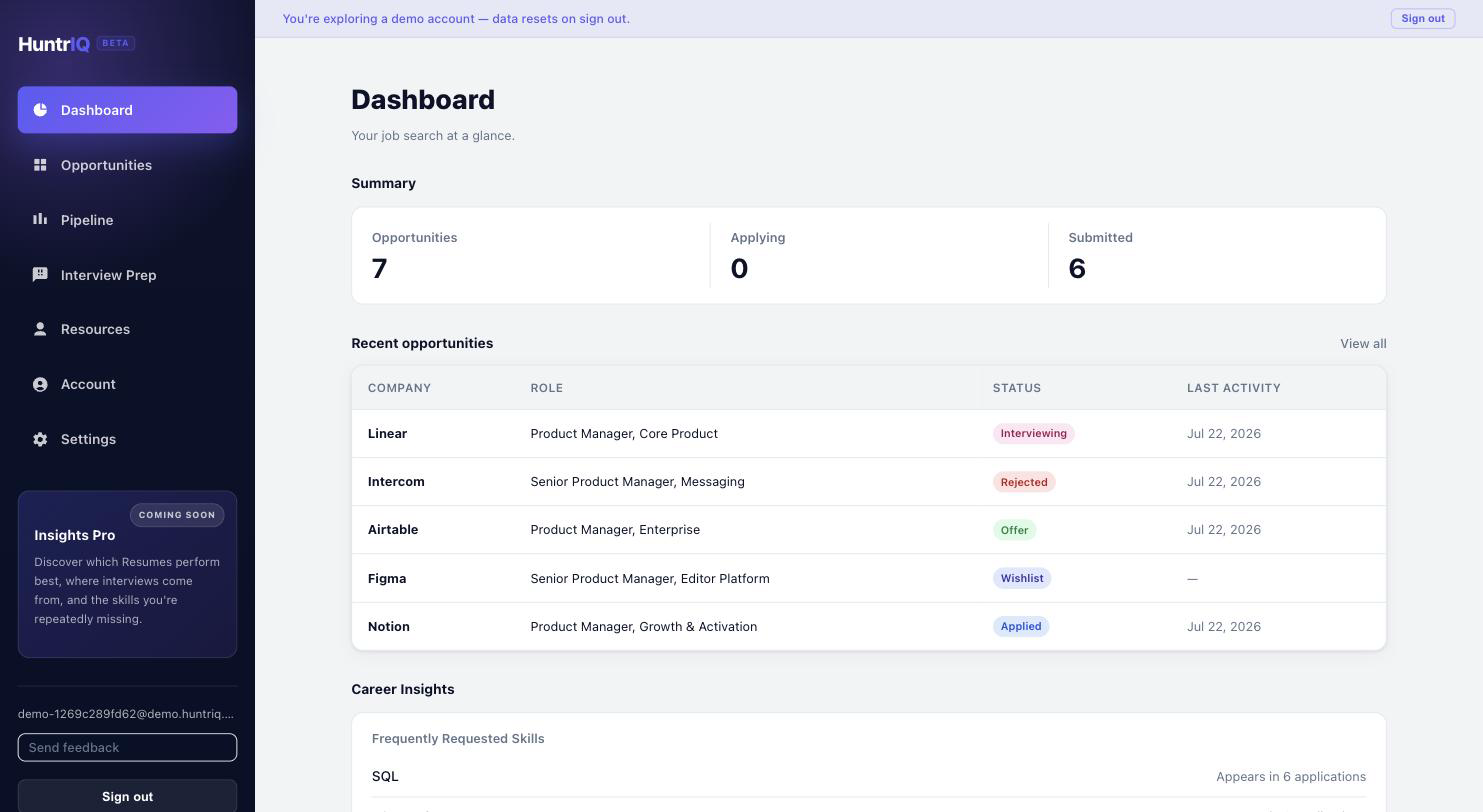Open the Airtable company row
Screen dimensions: 1483x812
tap(868, 529)
